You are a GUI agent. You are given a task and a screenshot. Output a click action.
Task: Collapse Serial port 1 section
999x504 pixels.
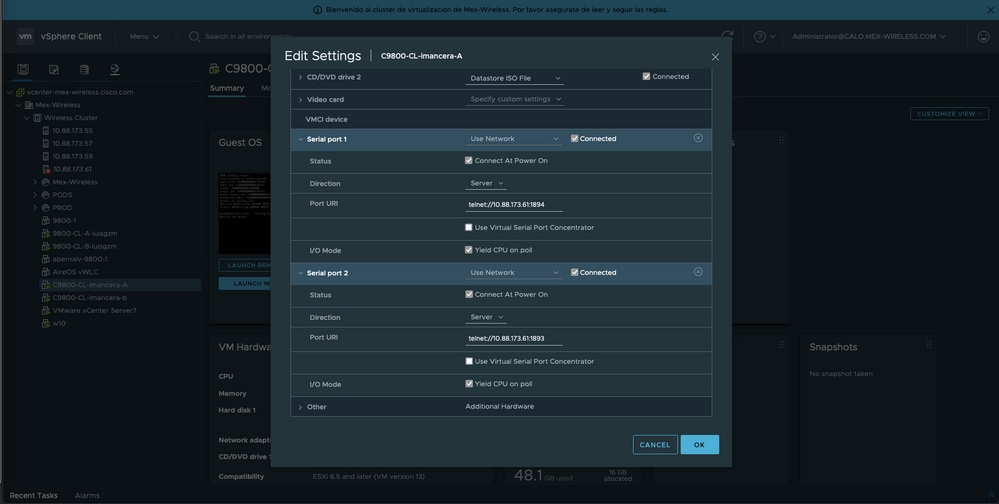[x=300, y=139]
